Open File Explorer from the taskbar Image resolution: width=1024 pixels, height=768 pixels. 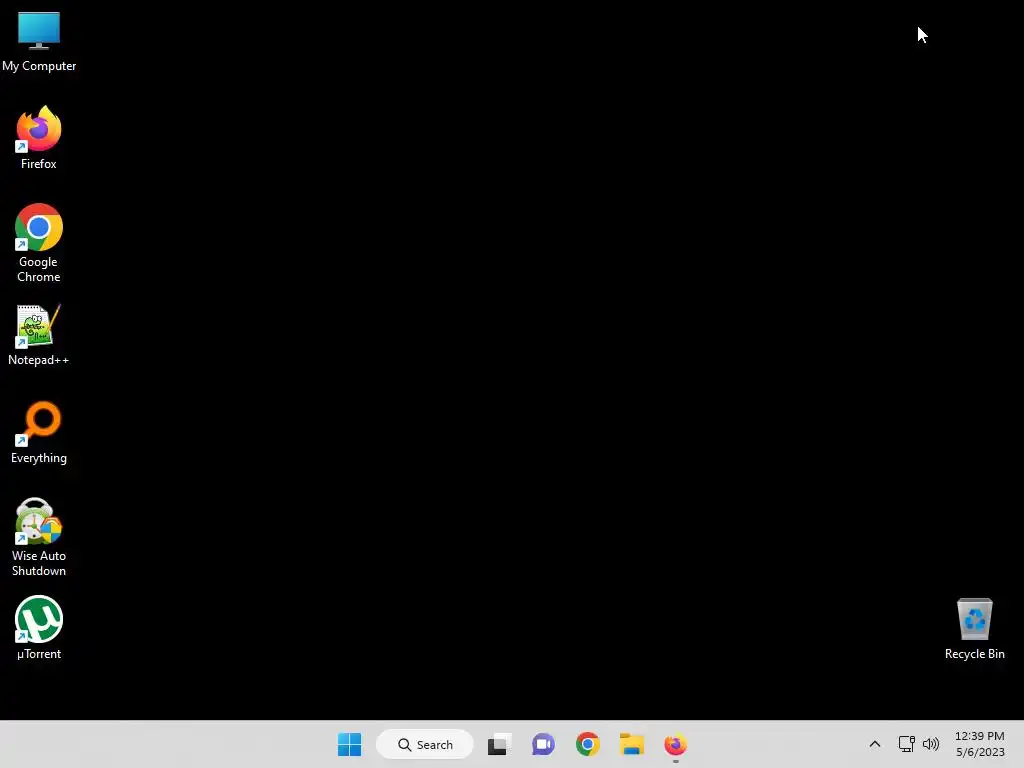[x=632, y=744]
